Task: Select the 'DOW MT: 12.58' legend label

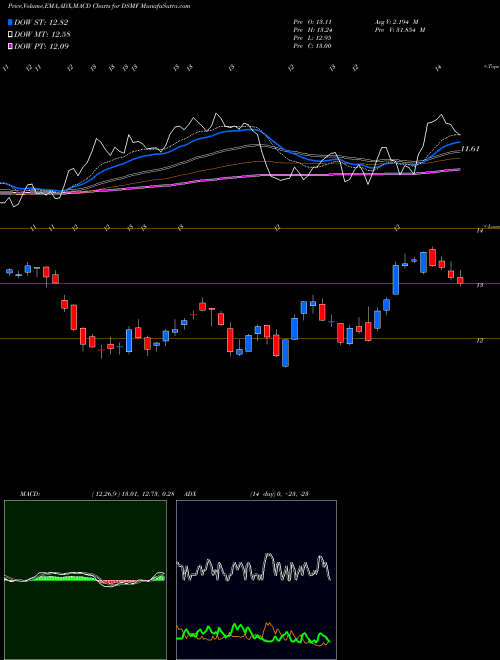Action: [42, 34]
